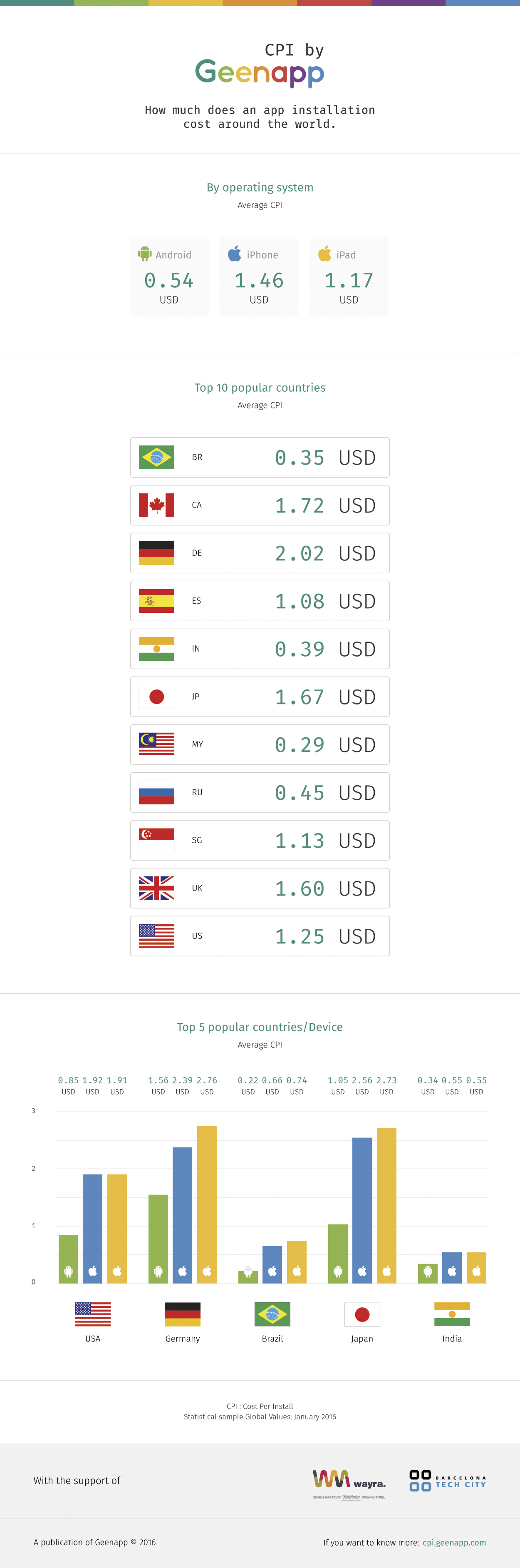520x1568 pixels.
Task: Select the Canada flag in CA row
Action: 156,505
